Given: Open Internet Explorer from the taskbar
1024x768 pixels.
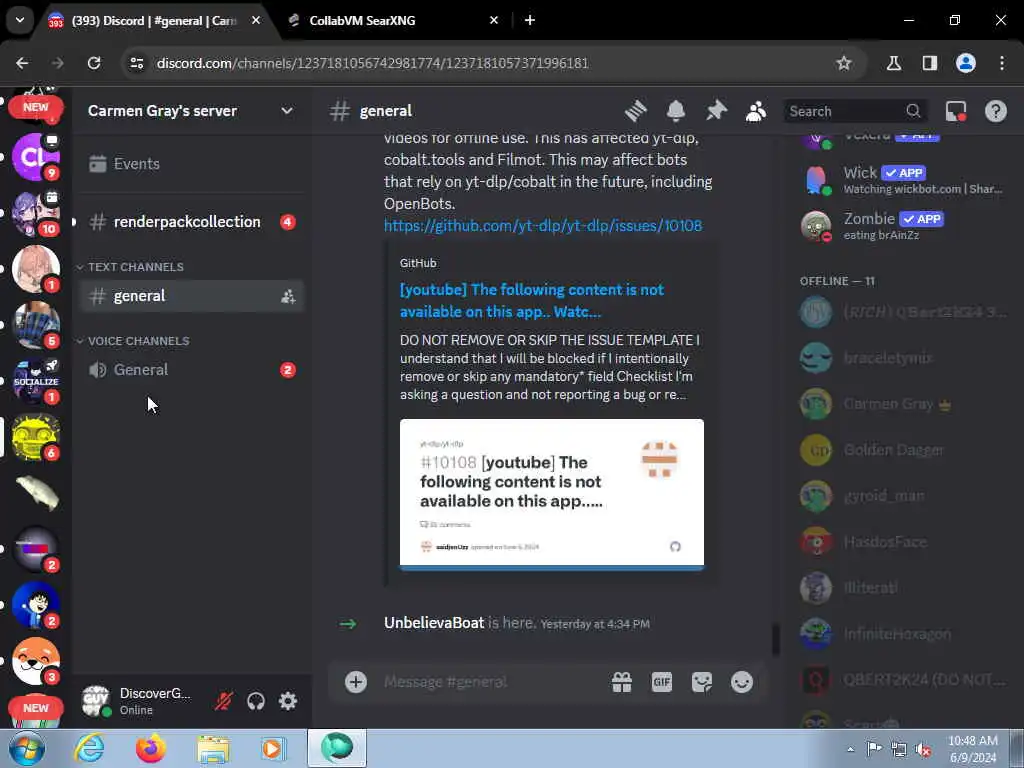Looking at the screenshot, I should tap(89, 748).
